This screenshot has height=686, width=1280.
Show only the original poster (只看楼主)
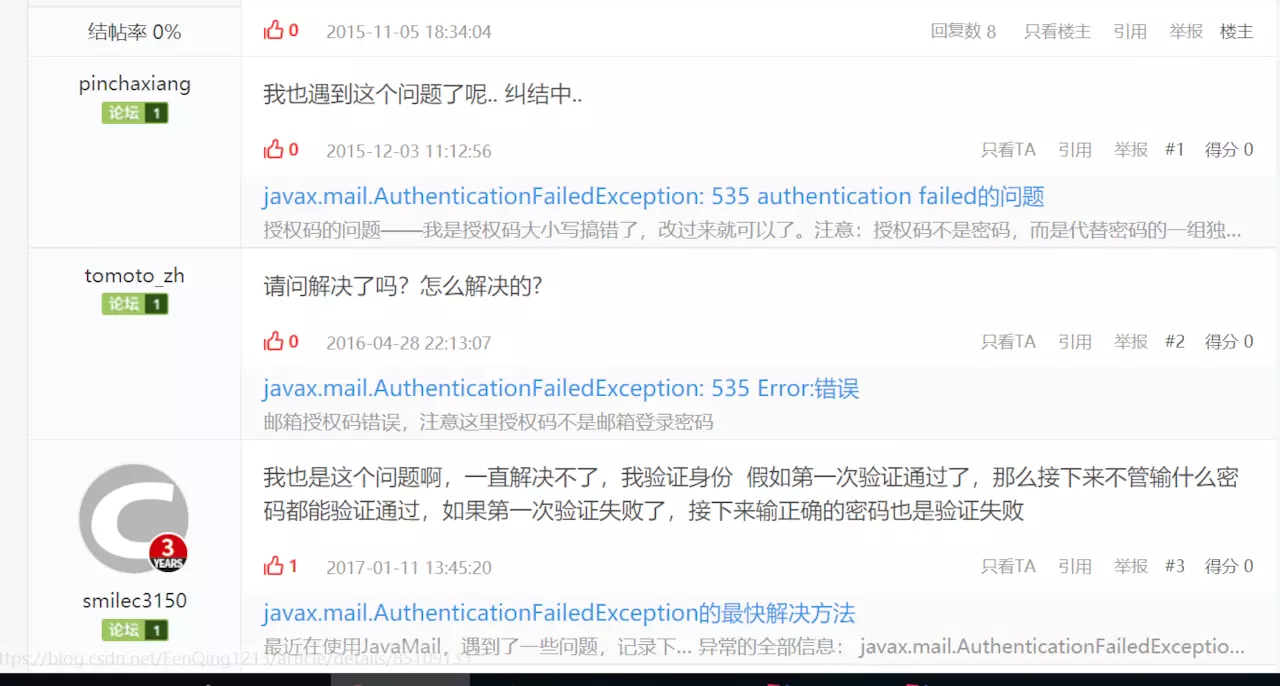[1057, 32]
